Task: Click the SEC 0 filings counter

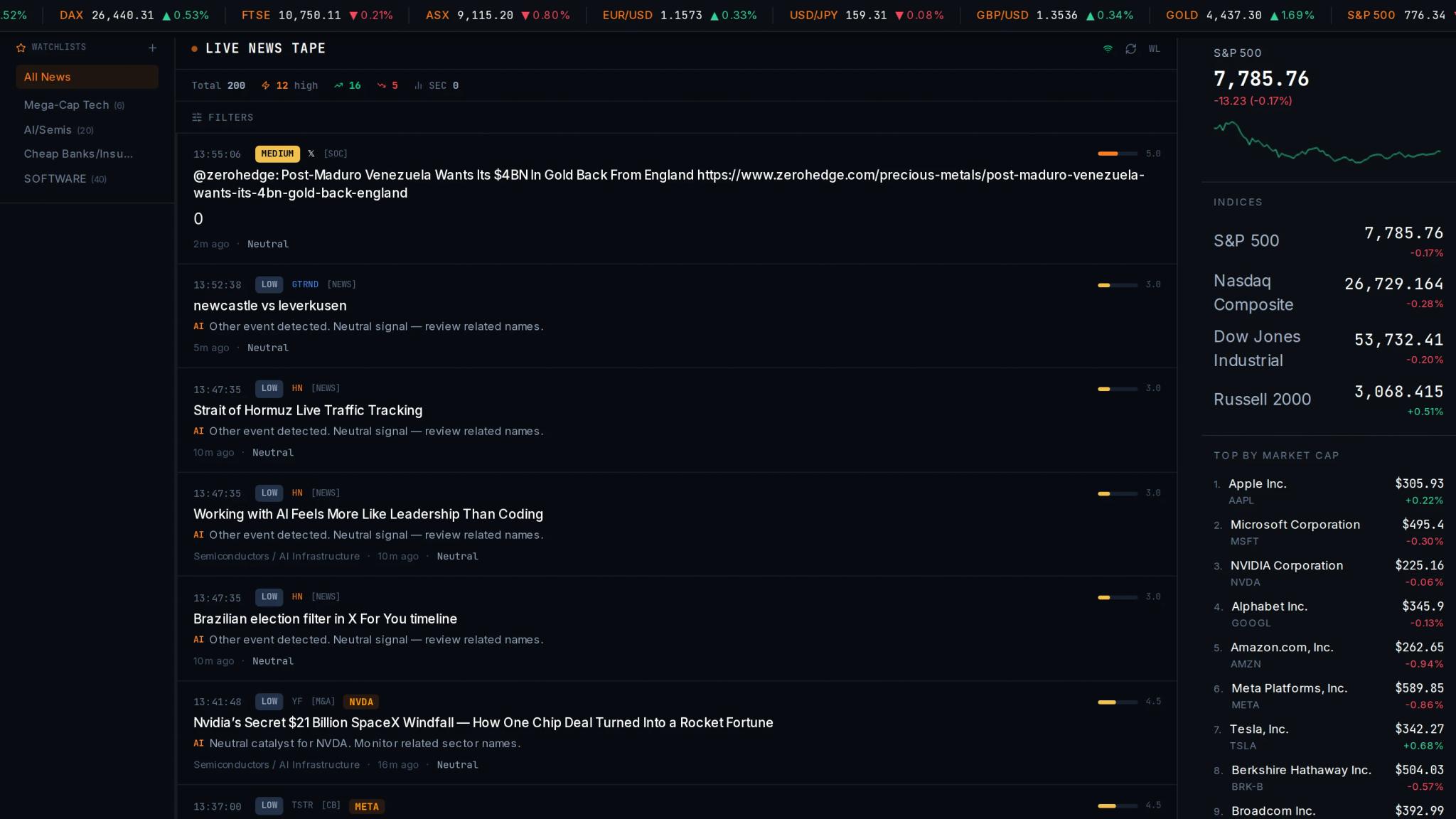Action: (x=437, y=85)
